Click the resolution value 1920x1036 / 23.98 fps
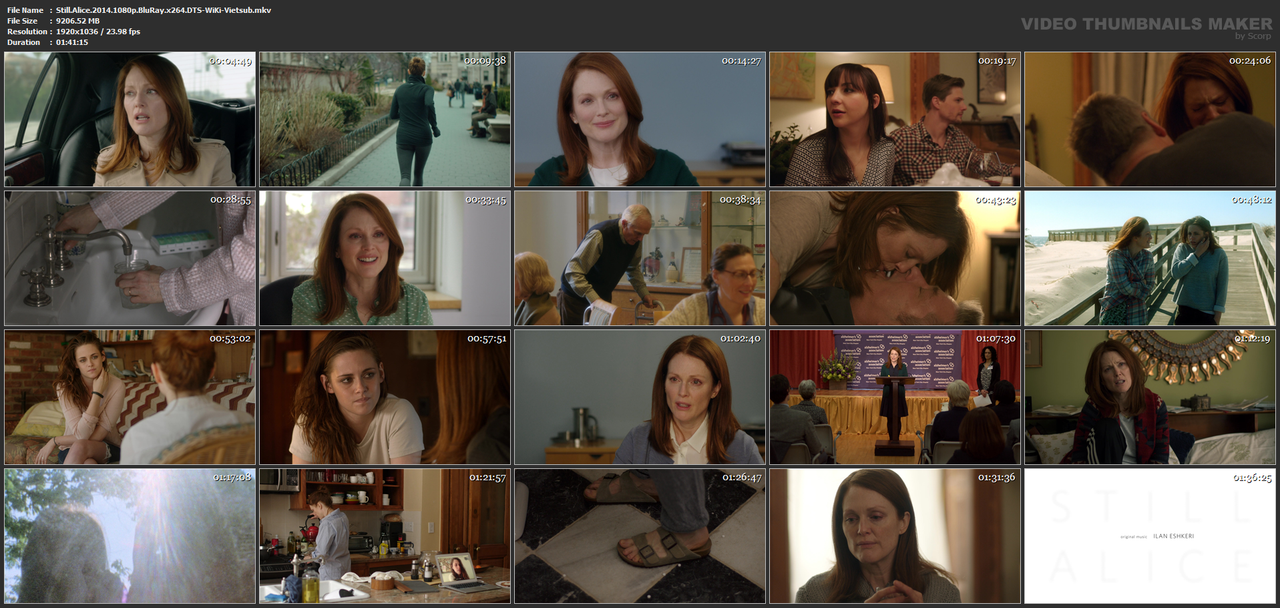The image size is (1280, 608). (98, 31)
